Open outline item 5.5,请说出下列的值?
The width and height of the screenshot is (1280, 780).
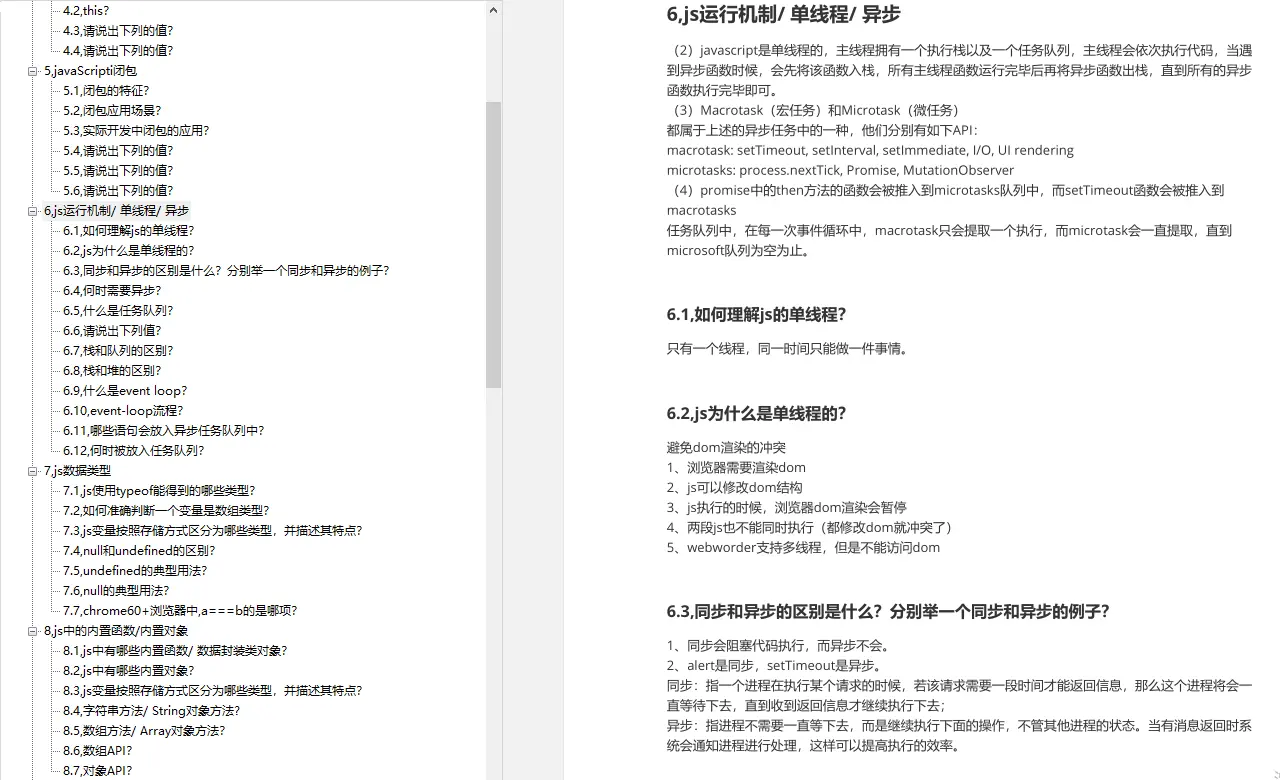point(118,171)
